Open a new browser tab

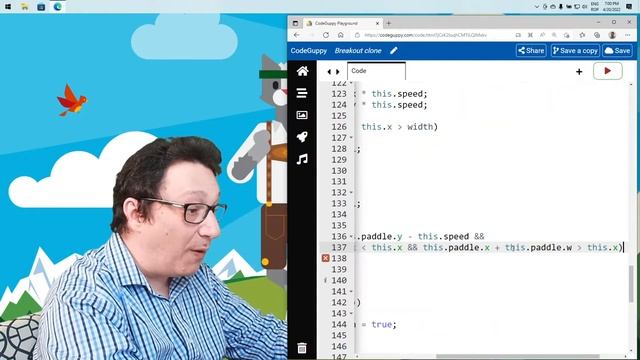click(389, 23)
